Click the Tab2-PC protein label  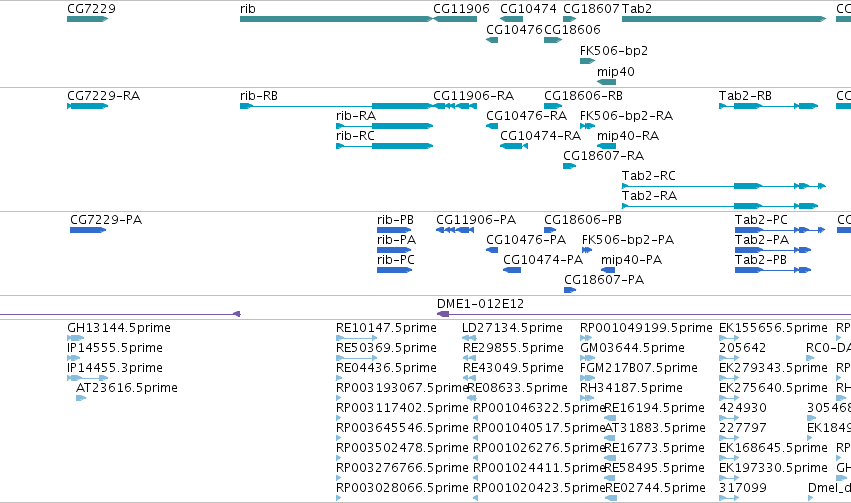click(x=761, y=220)
